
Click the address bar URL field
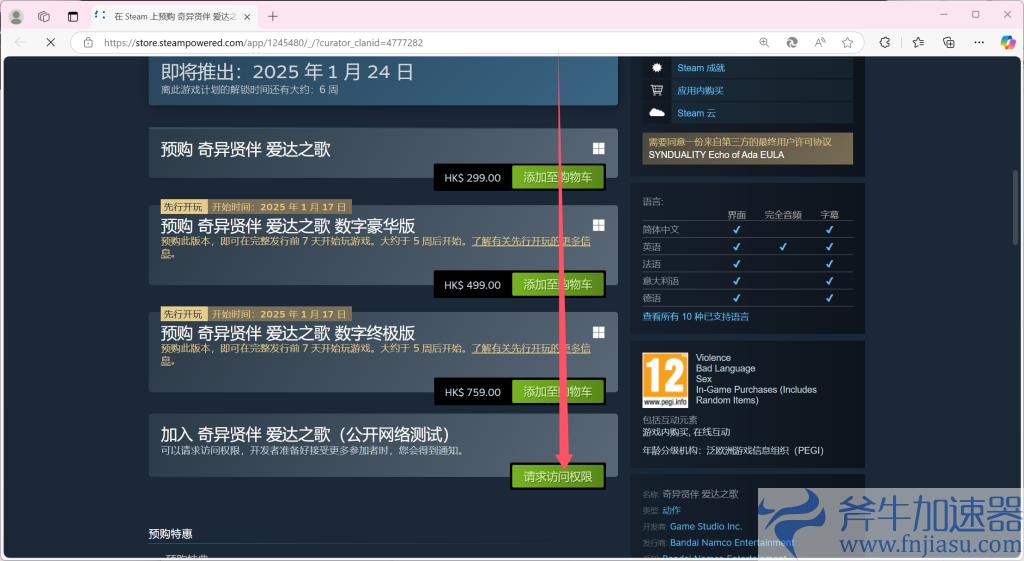(263, 42)
